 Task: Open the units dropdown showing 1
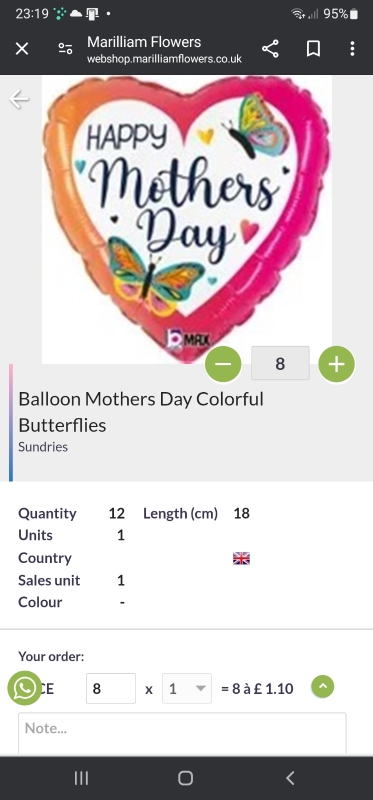[187, 689]
